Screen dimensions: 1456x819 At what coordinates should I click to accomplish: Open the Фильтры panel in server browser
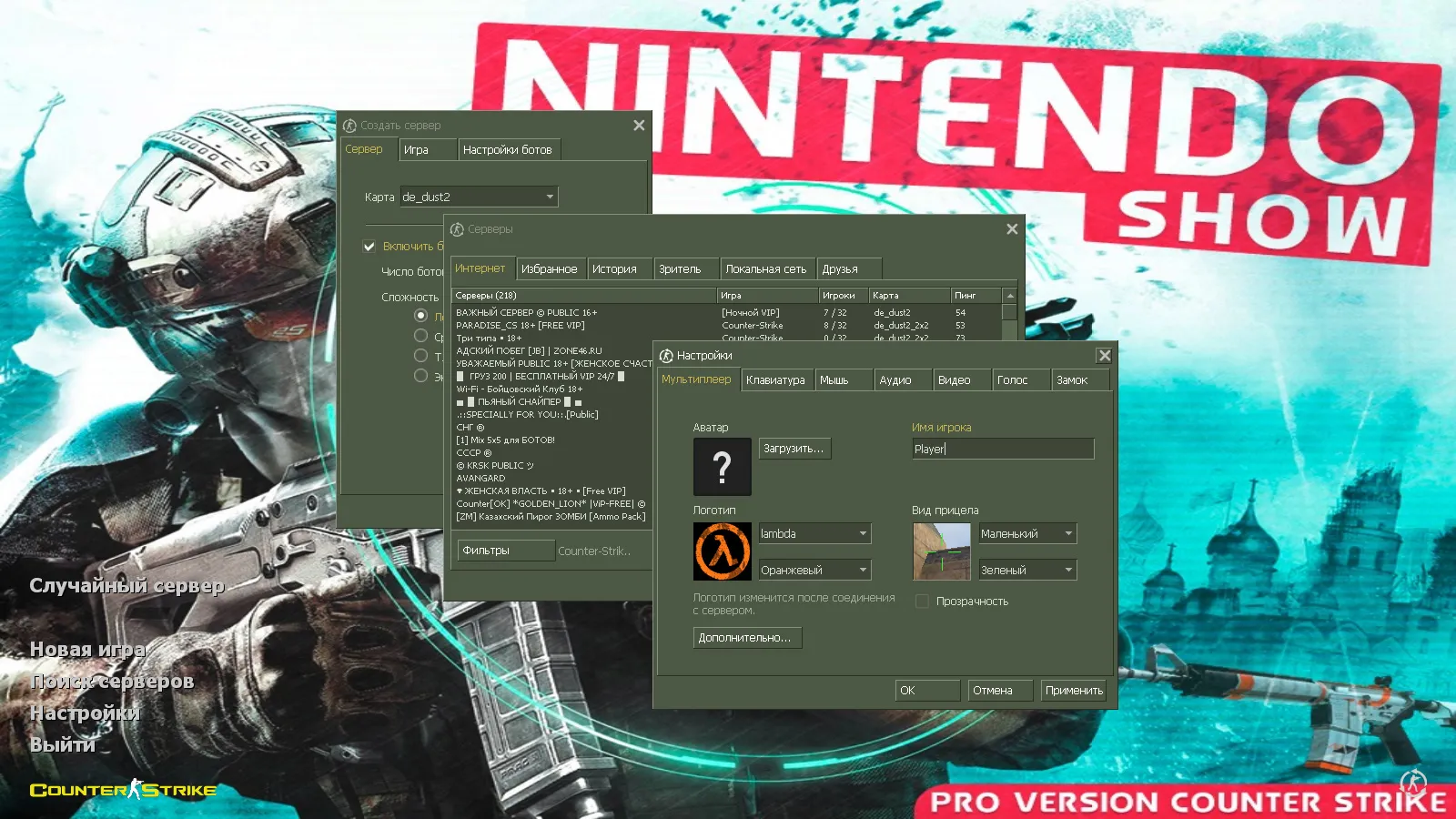point(505,550)
